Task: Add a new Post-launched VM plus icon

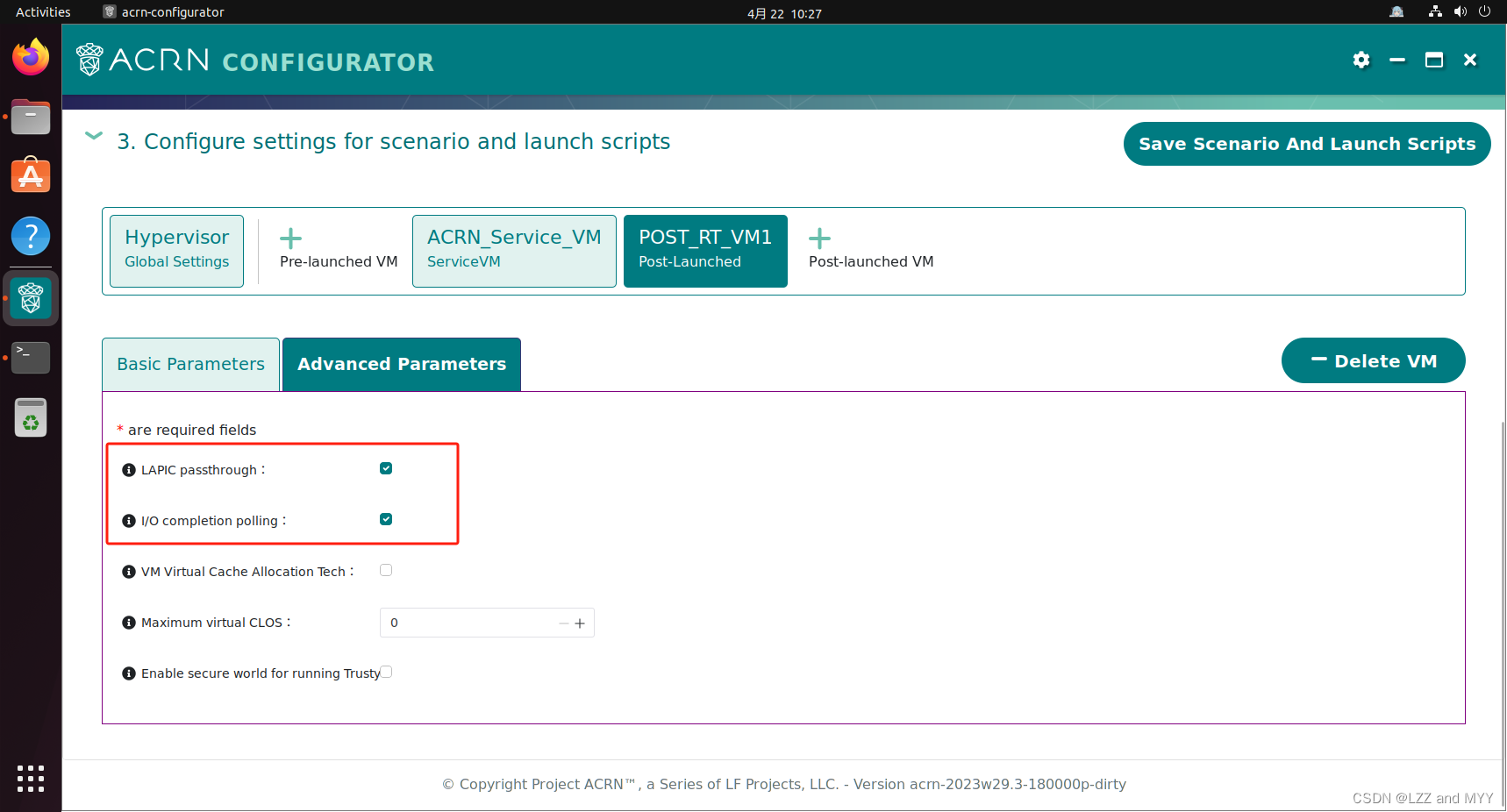Action: pyautogui.click(x=819, y=238)
